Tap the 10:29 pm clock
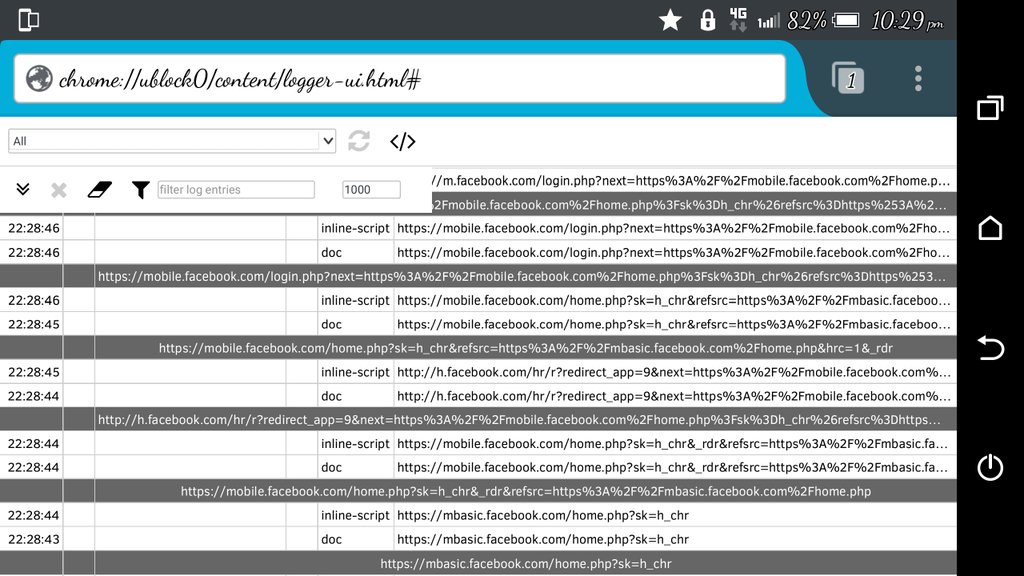The height and width of the screenshot is (576, 1024). tap(906, 21)
